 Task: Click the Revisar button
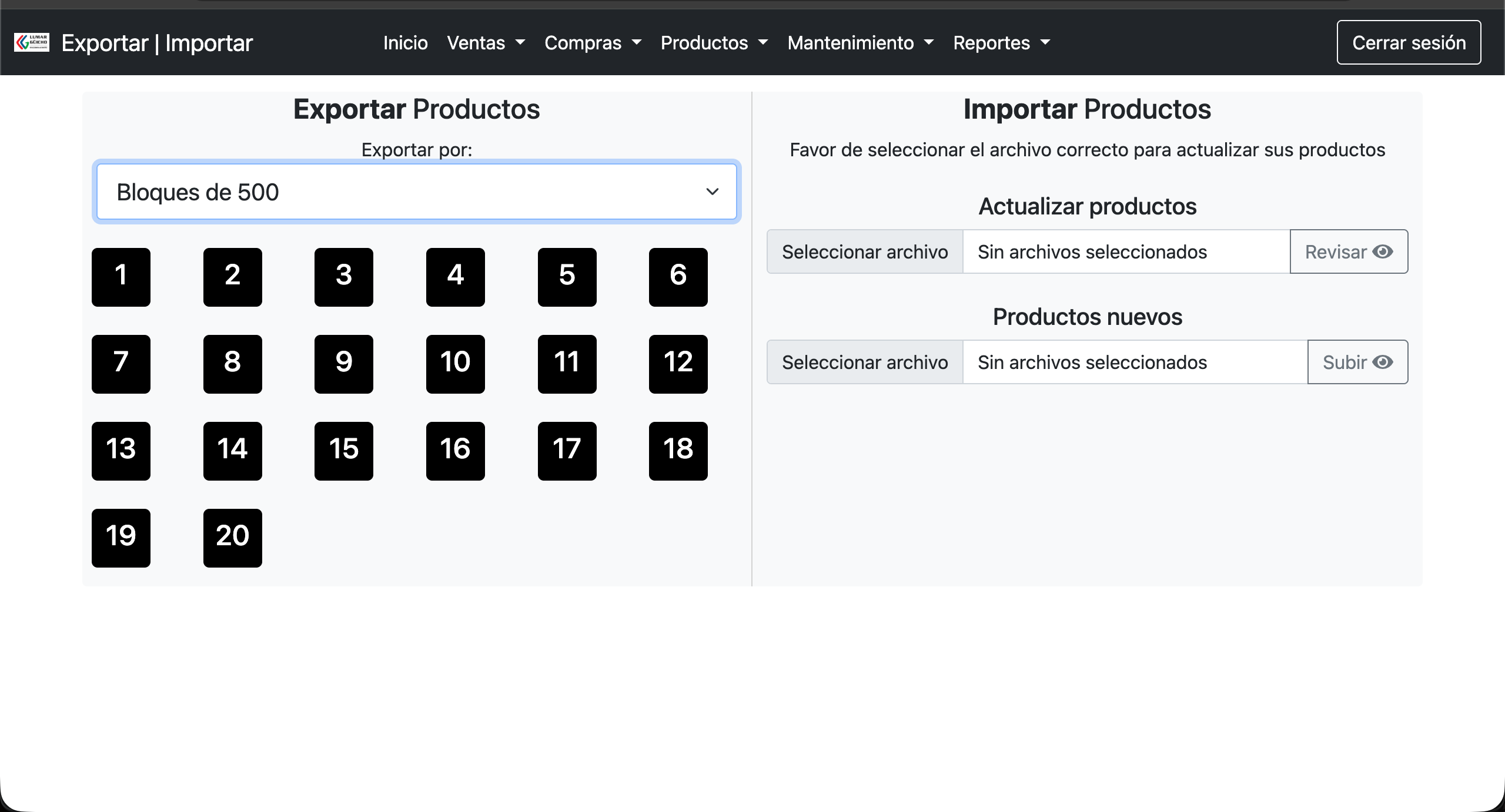[x=1349, y=251]
